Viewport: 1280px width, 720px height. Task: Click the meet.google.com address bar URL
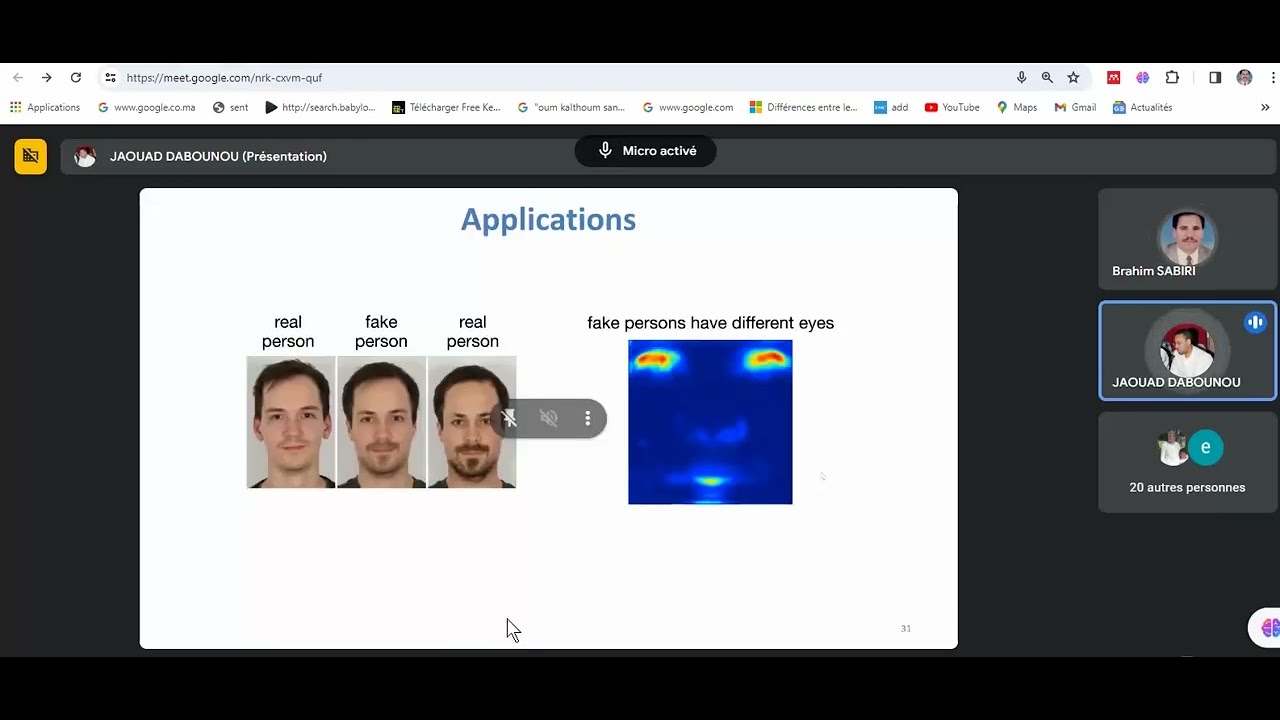pos(224,77)
